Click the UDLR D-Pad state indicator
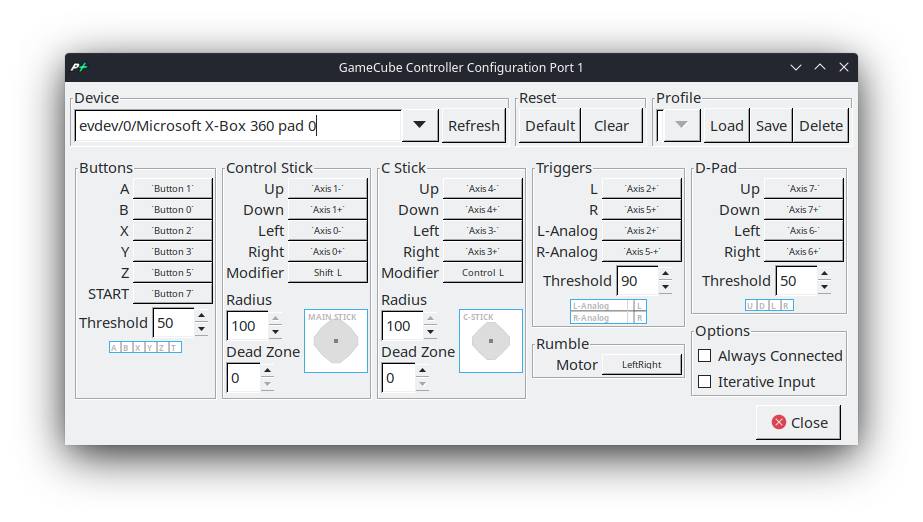This screenshot has width=923, height=522. pos(769,305)
